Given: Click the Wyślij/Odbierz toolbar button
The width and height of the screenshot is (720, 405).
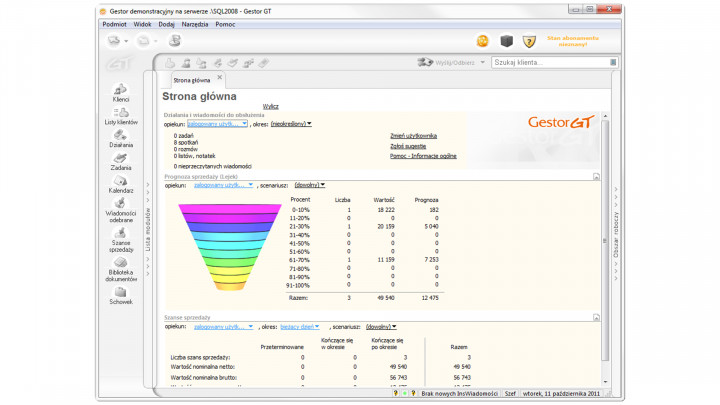Looking at the screenshot, I should tap(450, 62).
